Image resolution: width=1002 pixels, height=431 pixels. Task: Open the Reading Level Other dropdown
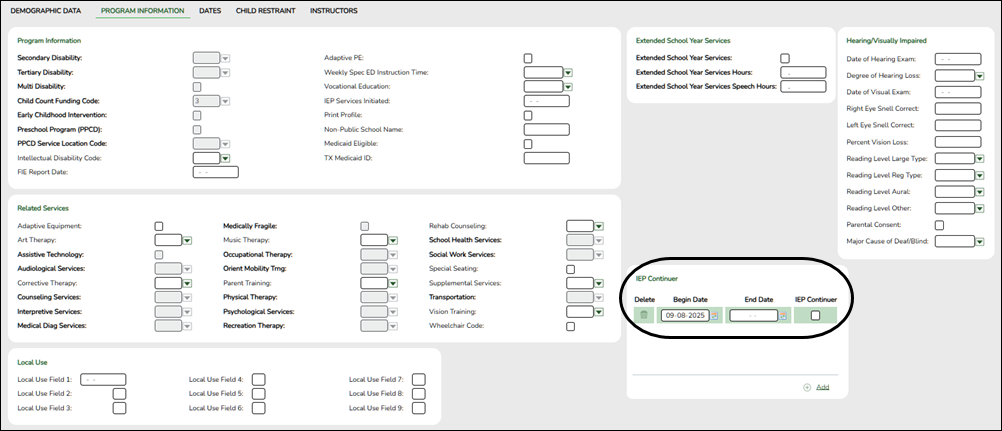pos(980,208)
